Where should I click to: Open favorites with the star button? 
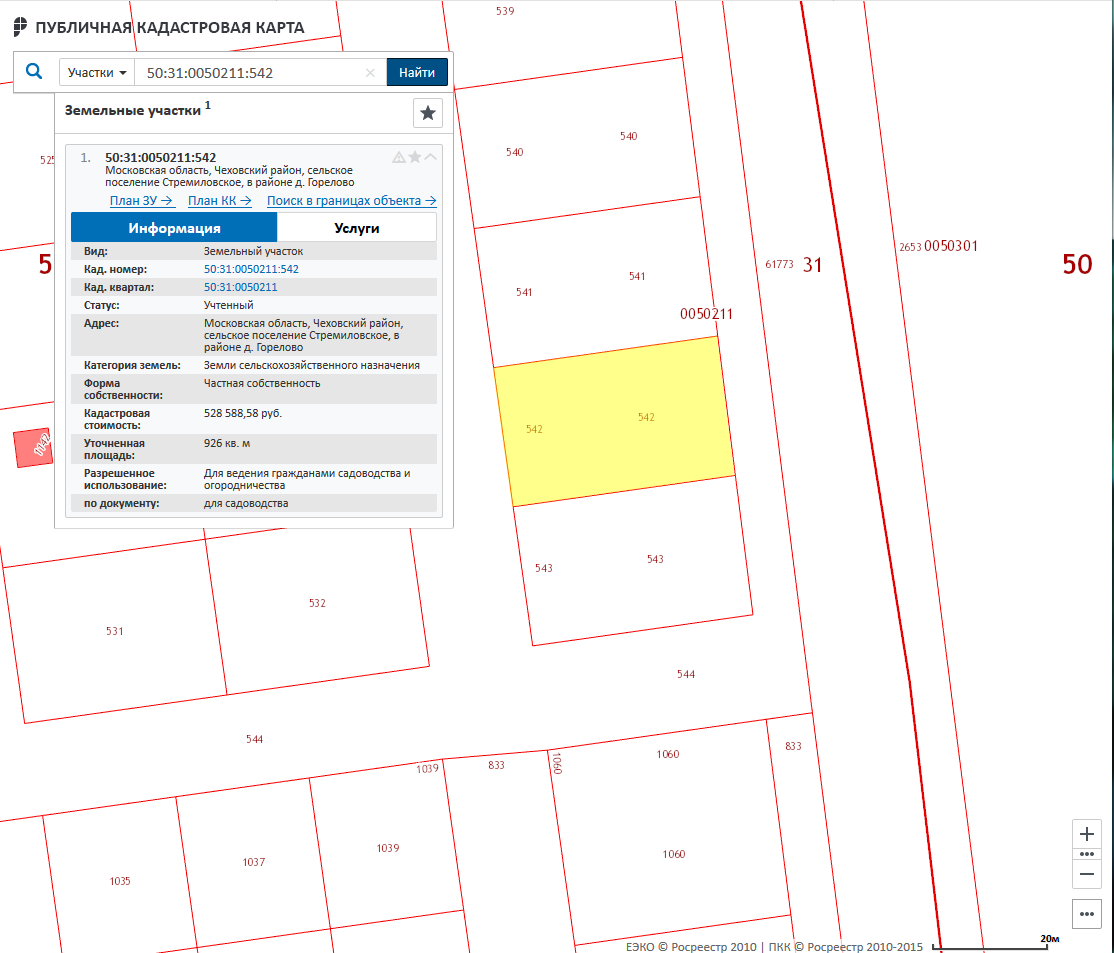[x=428, y=113]
